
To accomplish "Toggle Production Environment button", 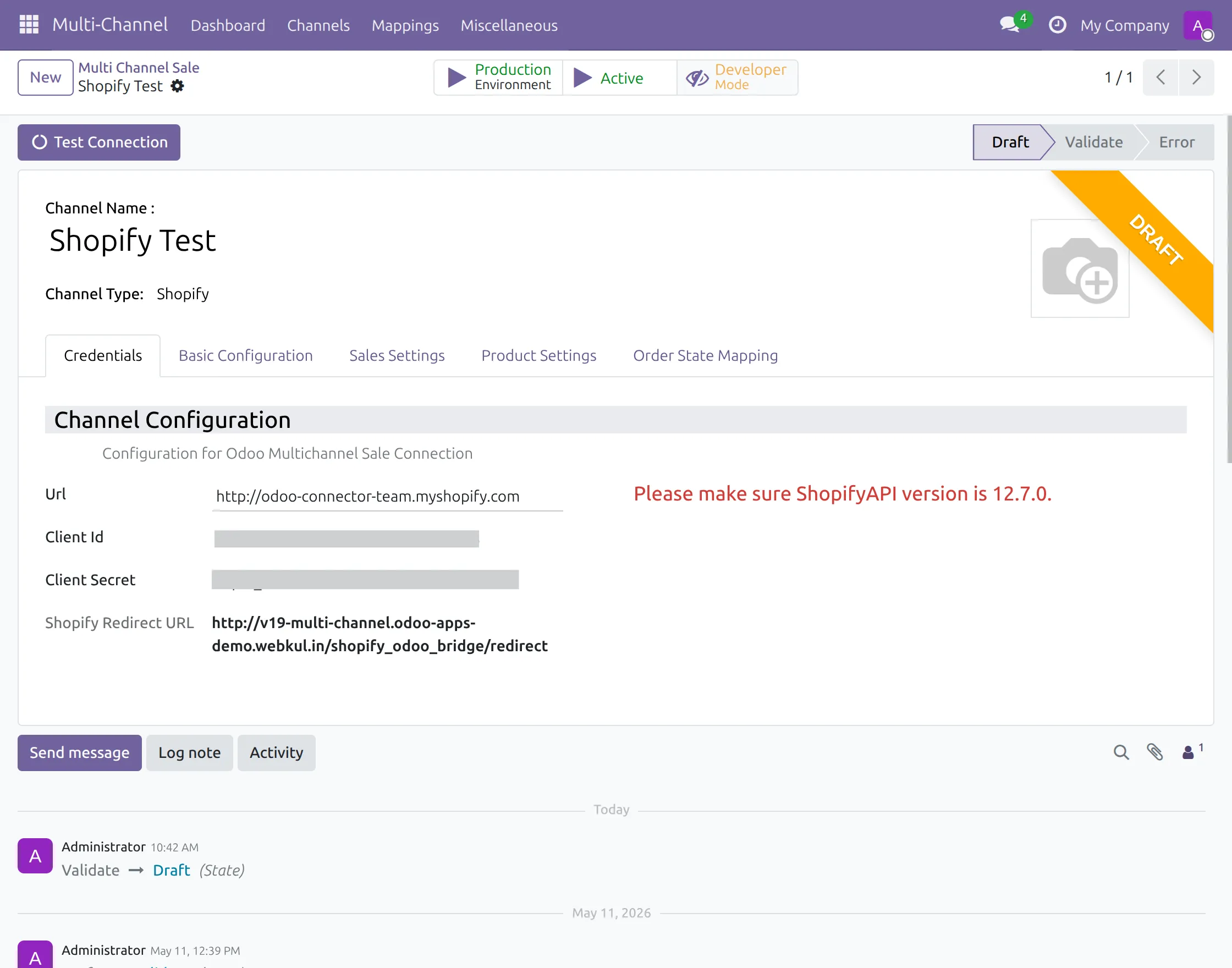I will click(x=499, y=78).
